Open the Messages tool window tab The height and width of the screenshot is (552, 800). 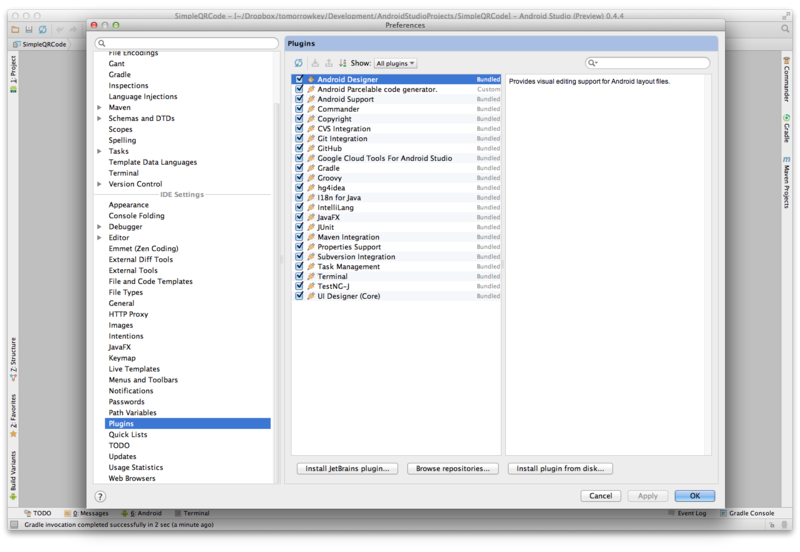pyautogui.click(x=86, y=513)
